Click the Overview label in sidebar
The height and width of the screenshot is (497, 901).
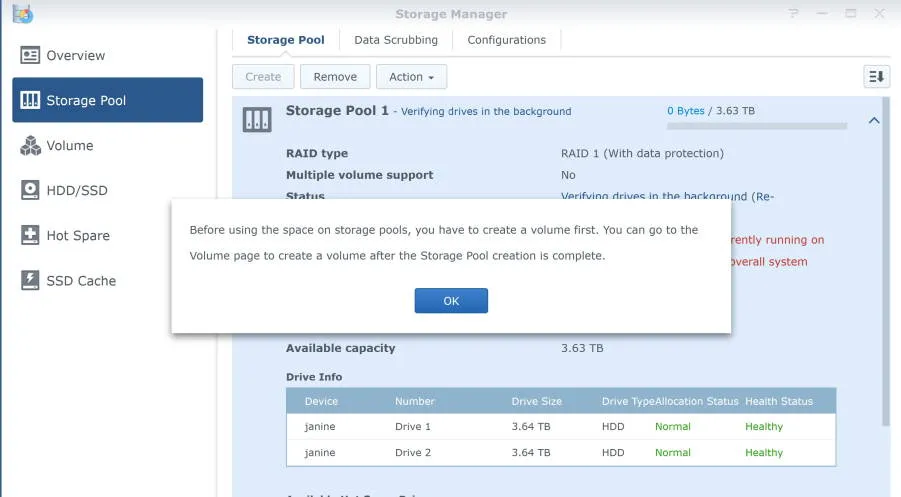[75, 55]
